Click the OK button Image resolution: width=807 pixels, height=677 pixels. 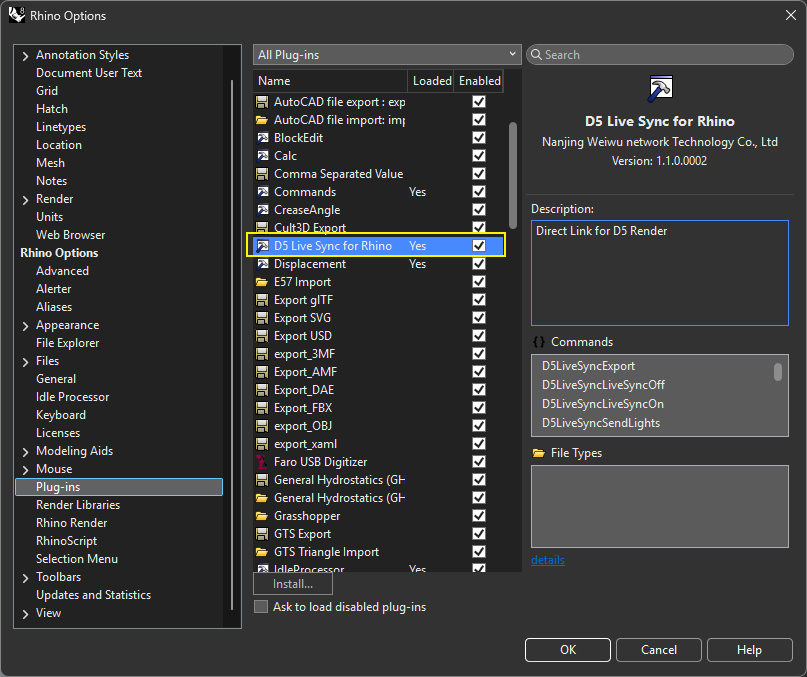coord(568,650)
